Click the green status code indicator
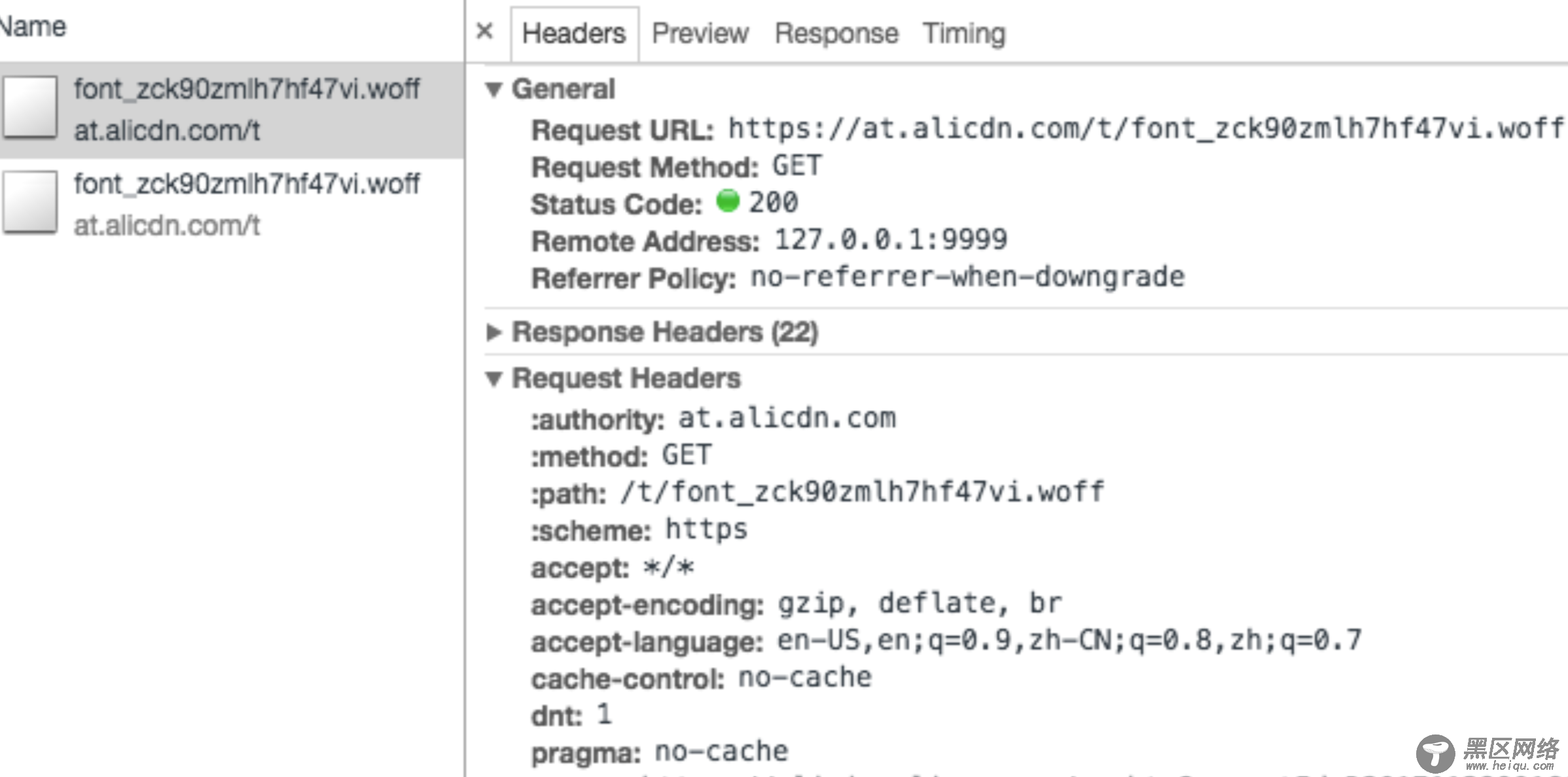This screenshot has height=777, width=1568. [x=727, y=201]
